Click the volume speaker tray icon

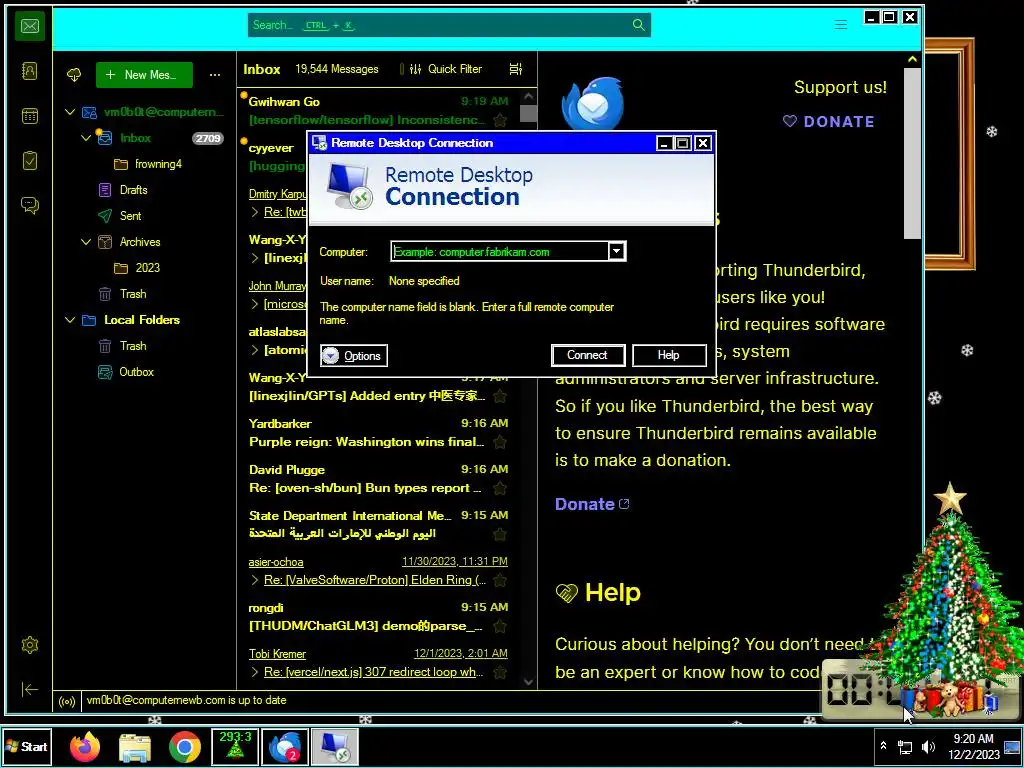[x=928, y=747]
